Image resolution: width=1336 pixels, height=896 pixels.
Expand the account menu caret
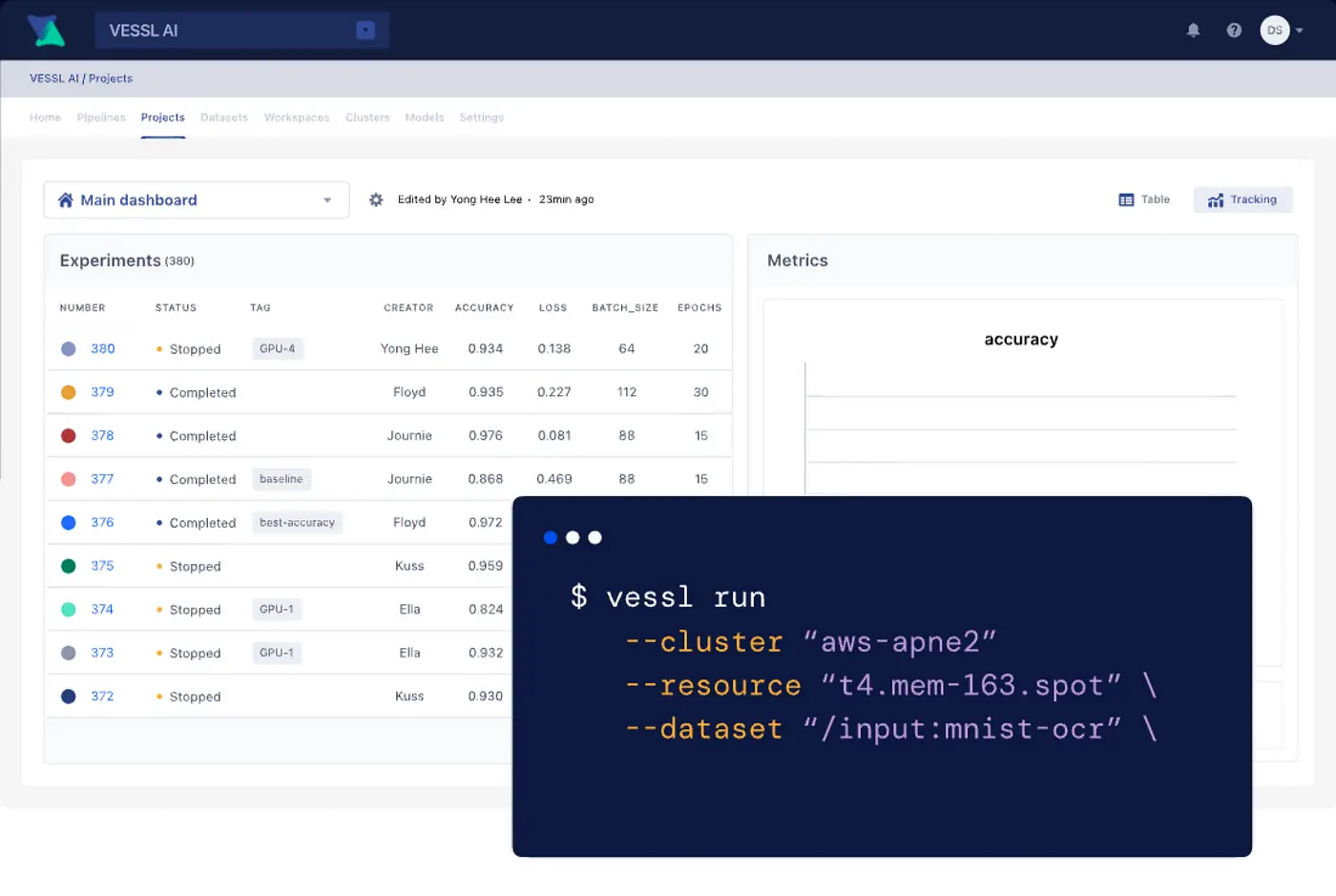click(1299, 31)
